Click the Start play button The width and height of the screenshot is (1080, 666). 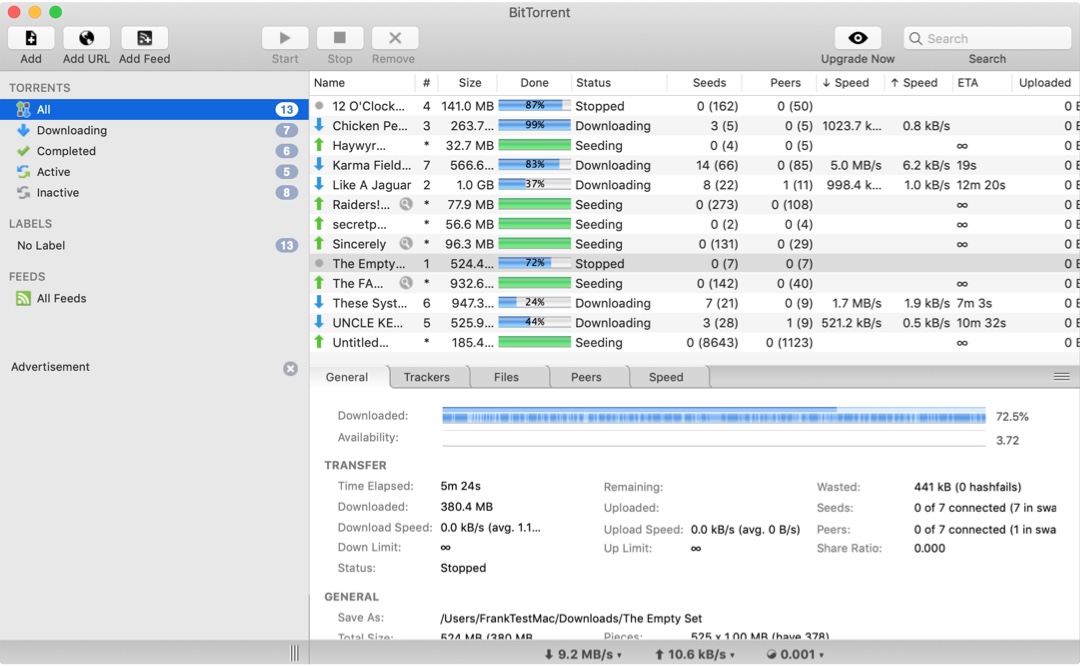(284, 38)
